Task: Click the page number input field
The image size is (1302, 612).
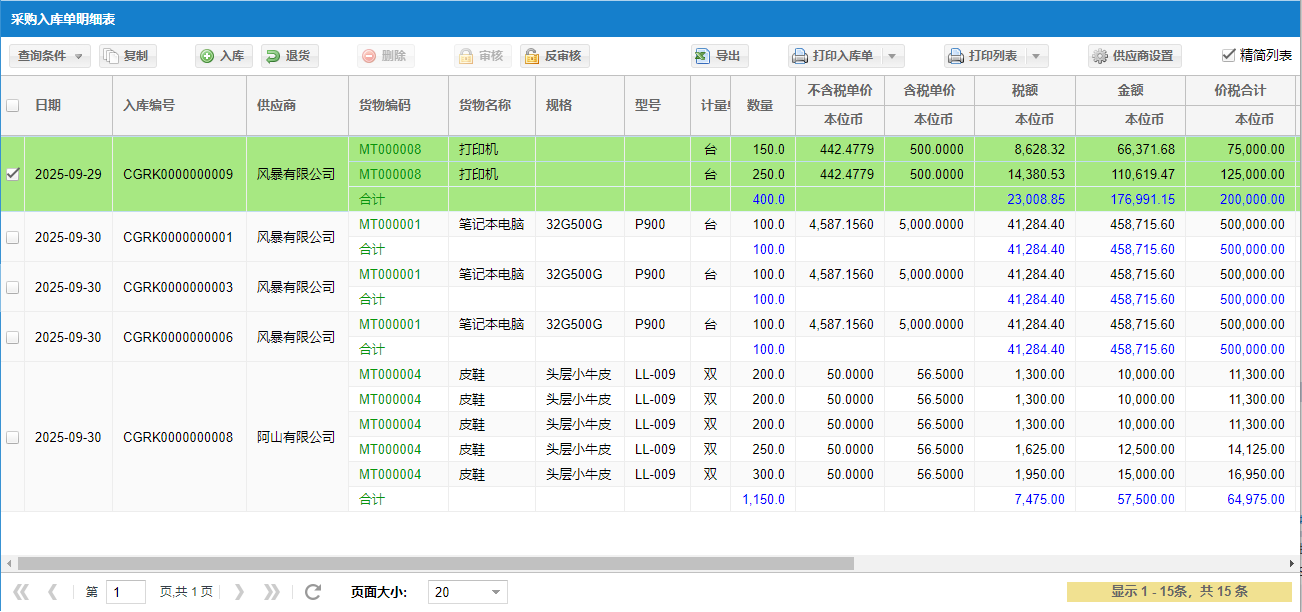Action: pos(125,592)
